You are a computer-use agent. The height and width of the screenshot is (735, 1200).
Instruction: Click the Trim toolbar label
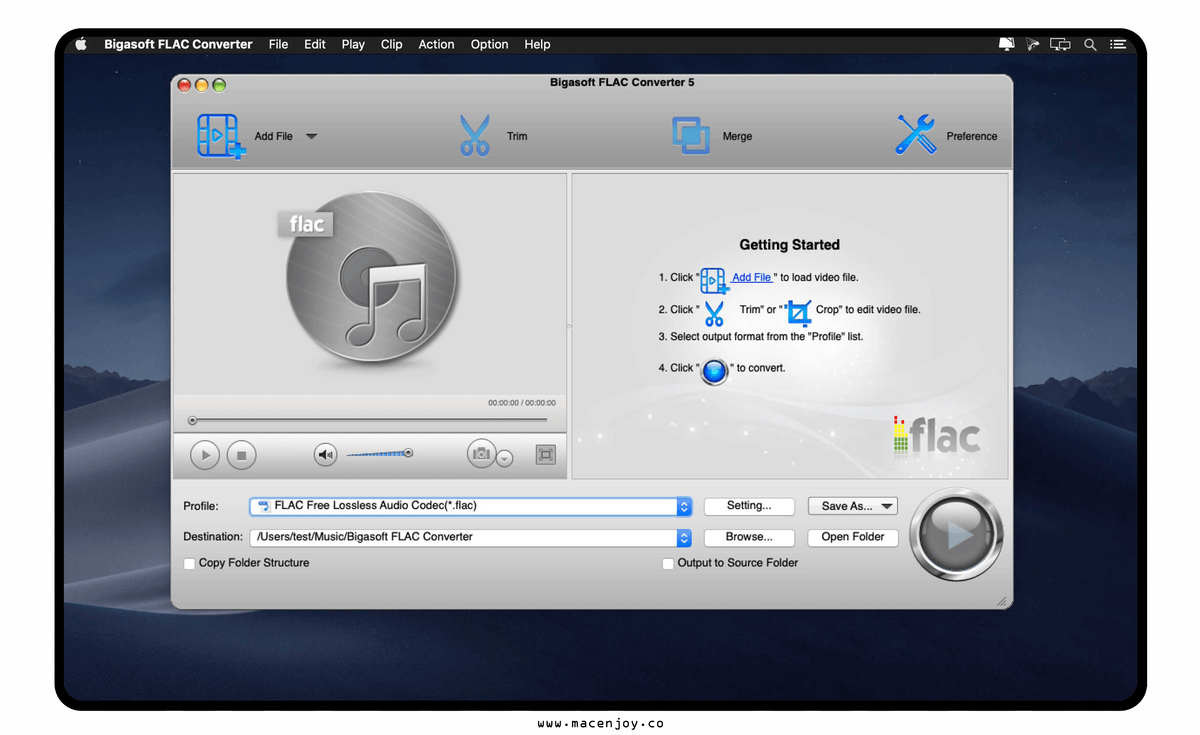[517, 136]
